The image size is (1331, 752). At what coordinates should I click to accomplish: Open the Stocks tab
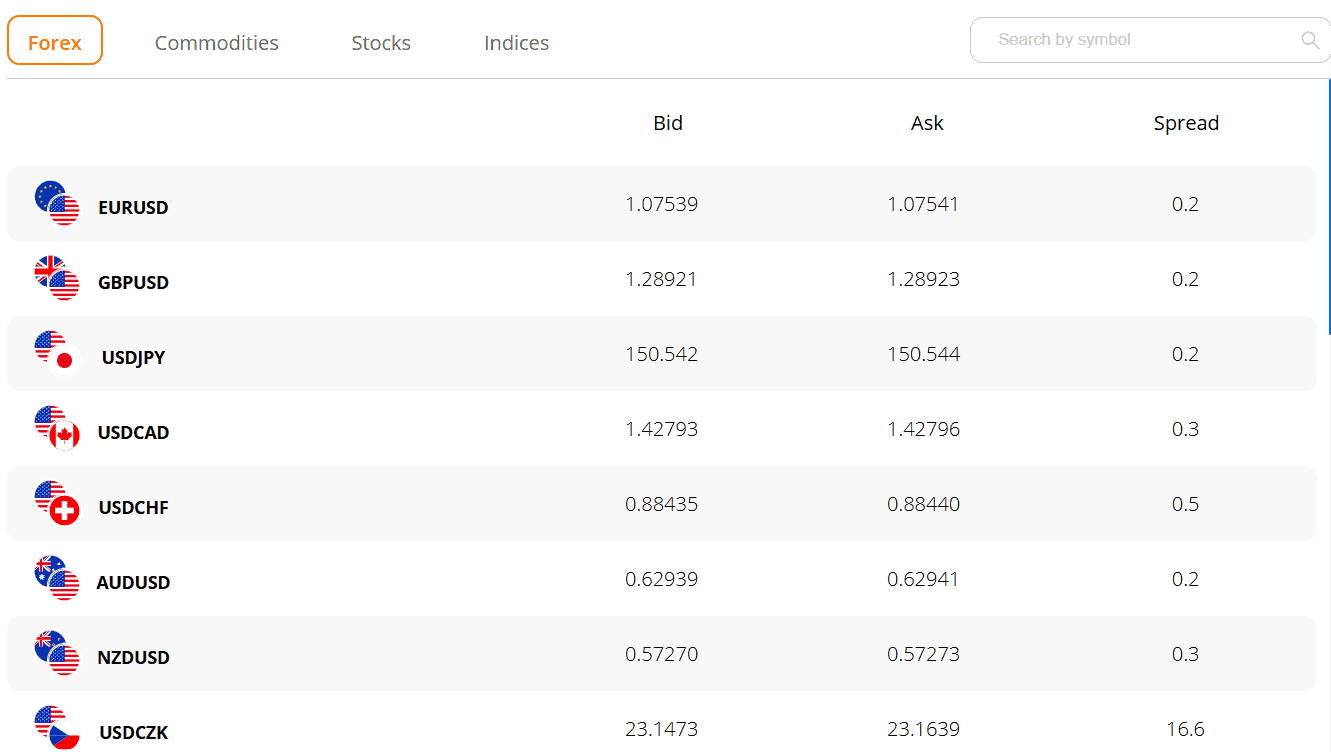(x=381, y=43)
